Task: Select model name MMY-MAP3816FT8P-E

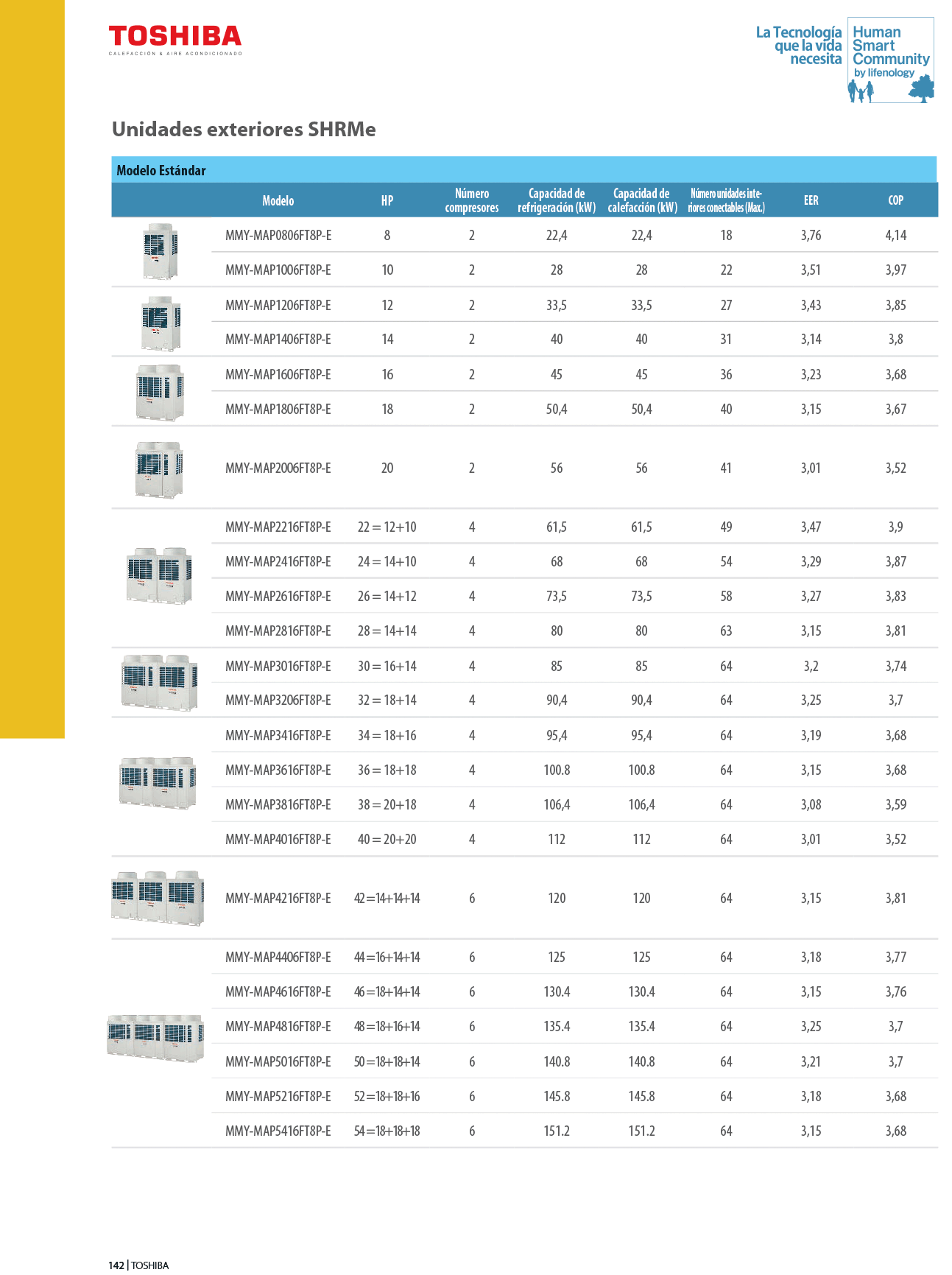Action: coord(278,805)
